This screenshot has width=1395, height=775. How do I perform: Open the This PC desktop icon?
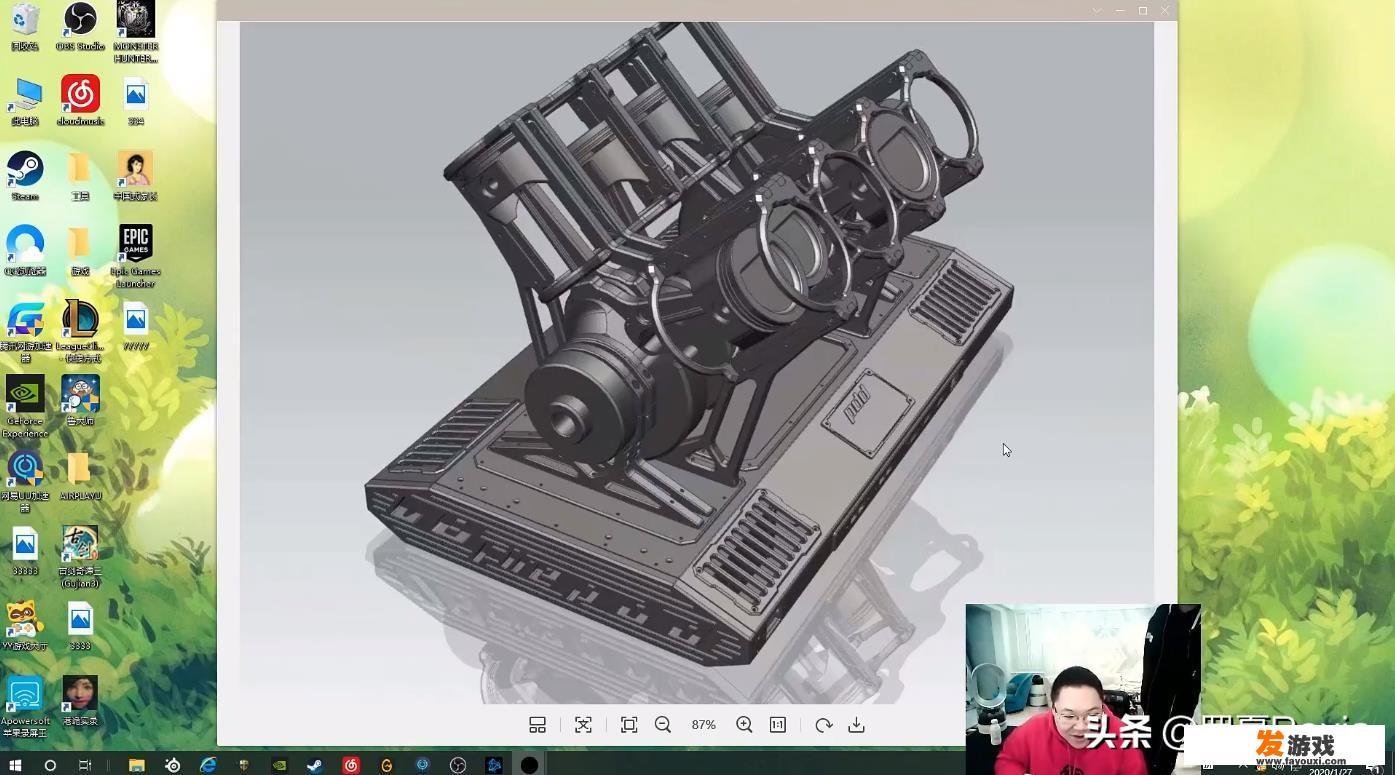point(25,102)
